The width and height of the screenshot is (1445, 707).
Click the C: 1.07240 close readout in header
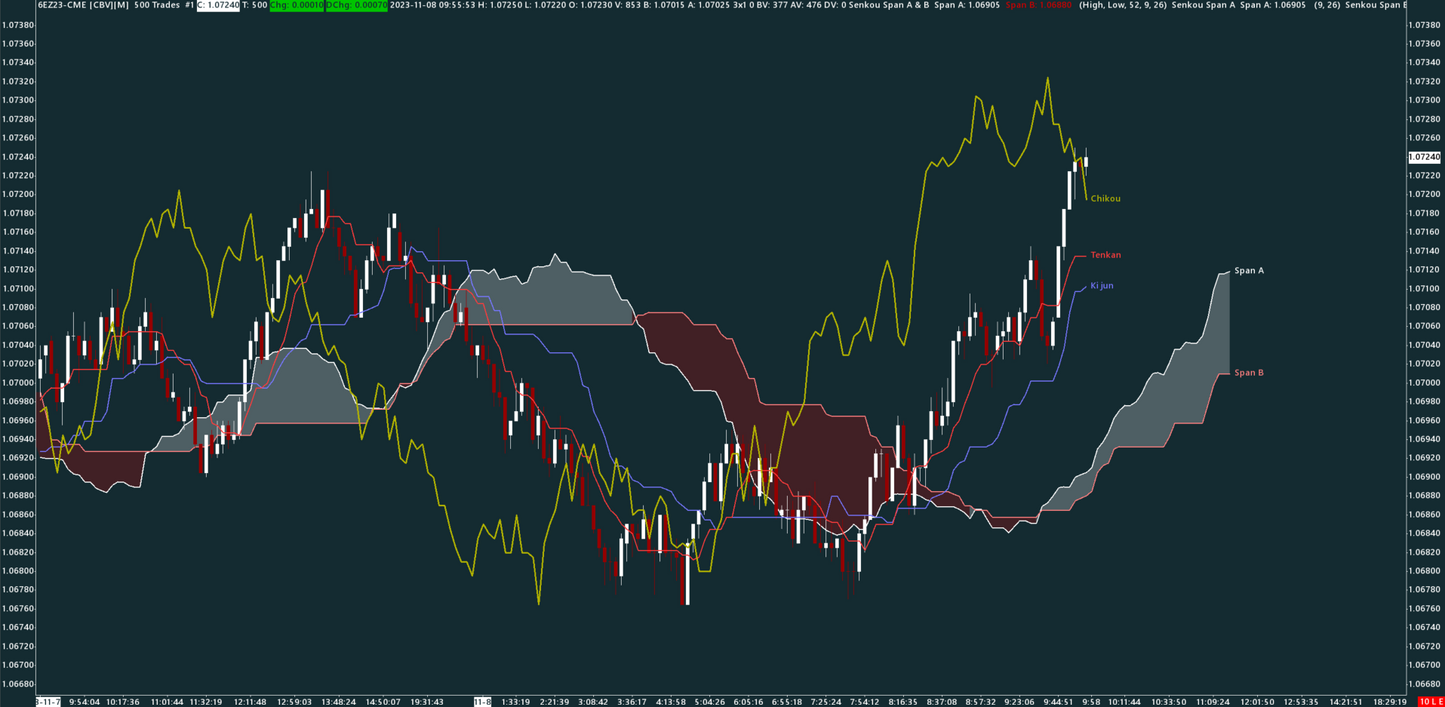click(x=217, y=7)
